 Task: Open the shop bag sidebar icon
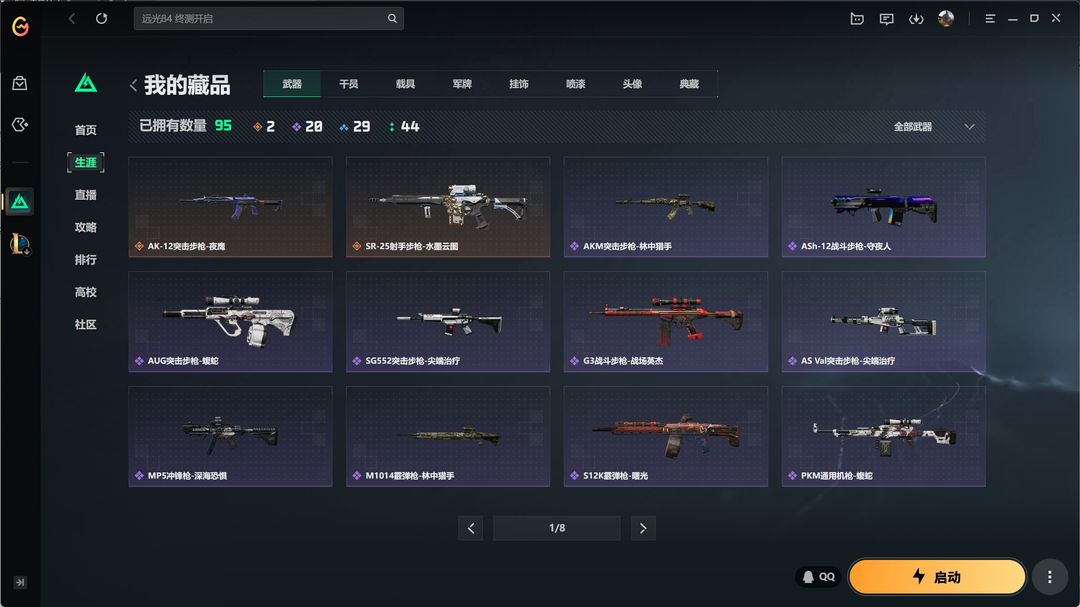pyautogui.click(x=19, y=83)
